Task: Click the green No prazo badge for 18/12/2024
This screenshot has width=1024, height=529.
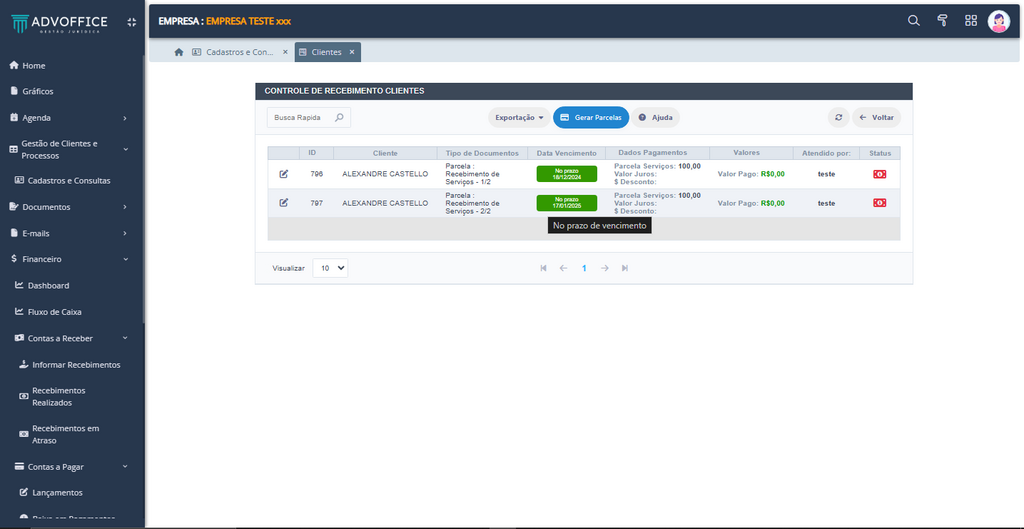Action: (x=566, y=174)
